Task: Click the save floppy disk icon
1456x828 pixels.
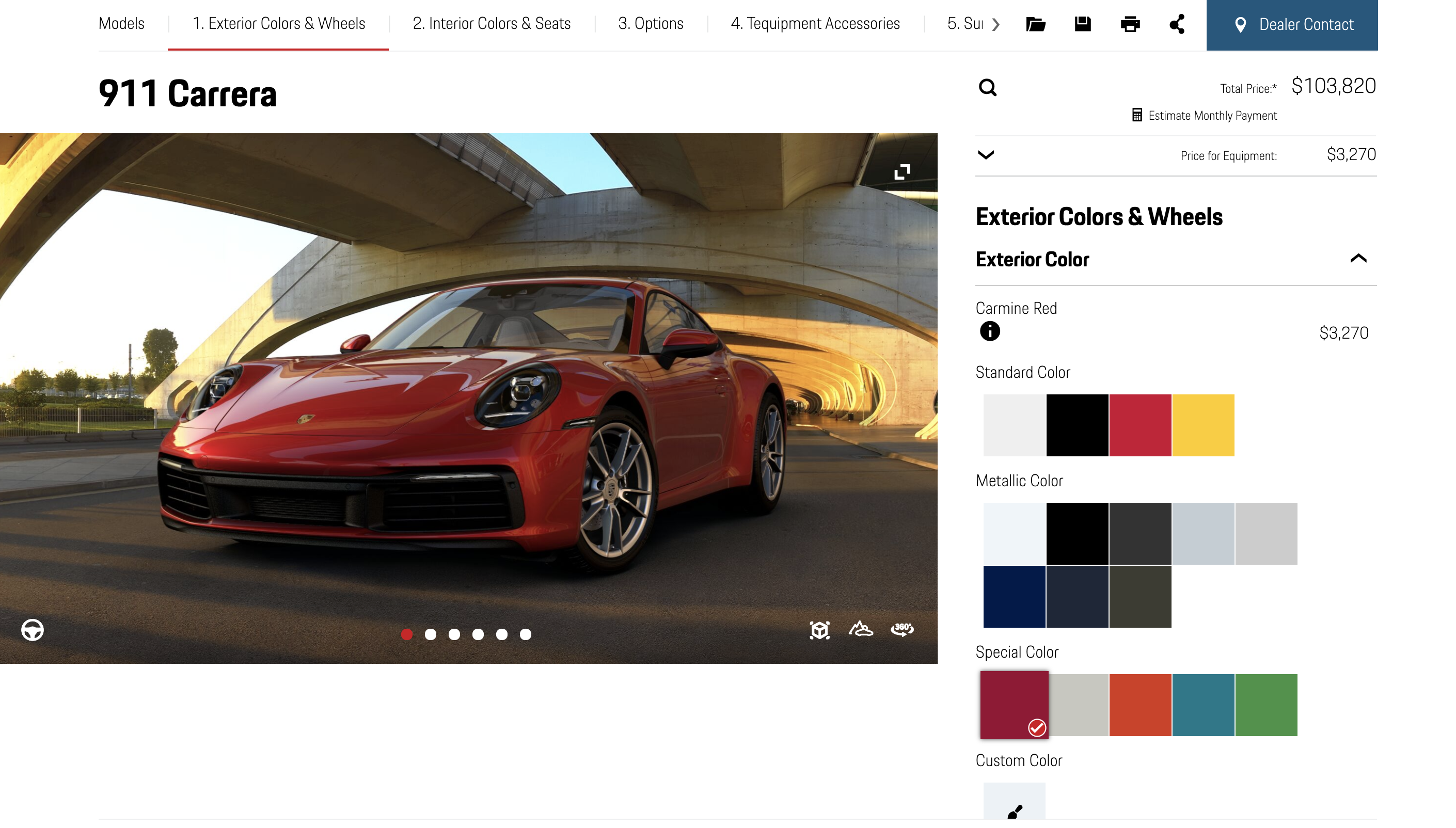Action: 1082,24
